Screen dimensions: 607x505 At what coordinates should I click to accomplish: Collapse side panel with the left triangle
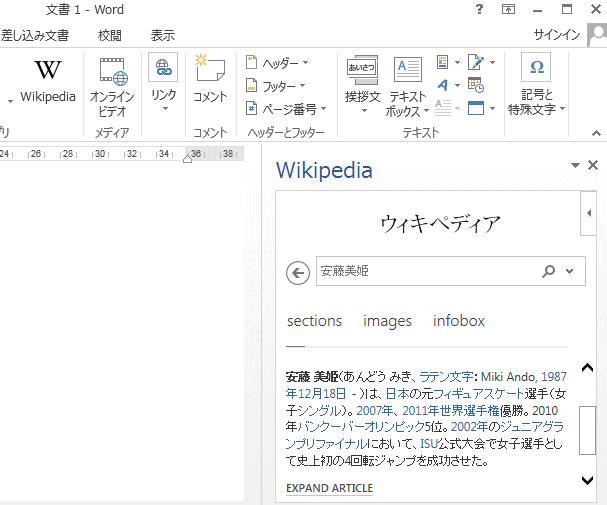tap(589, 213)
